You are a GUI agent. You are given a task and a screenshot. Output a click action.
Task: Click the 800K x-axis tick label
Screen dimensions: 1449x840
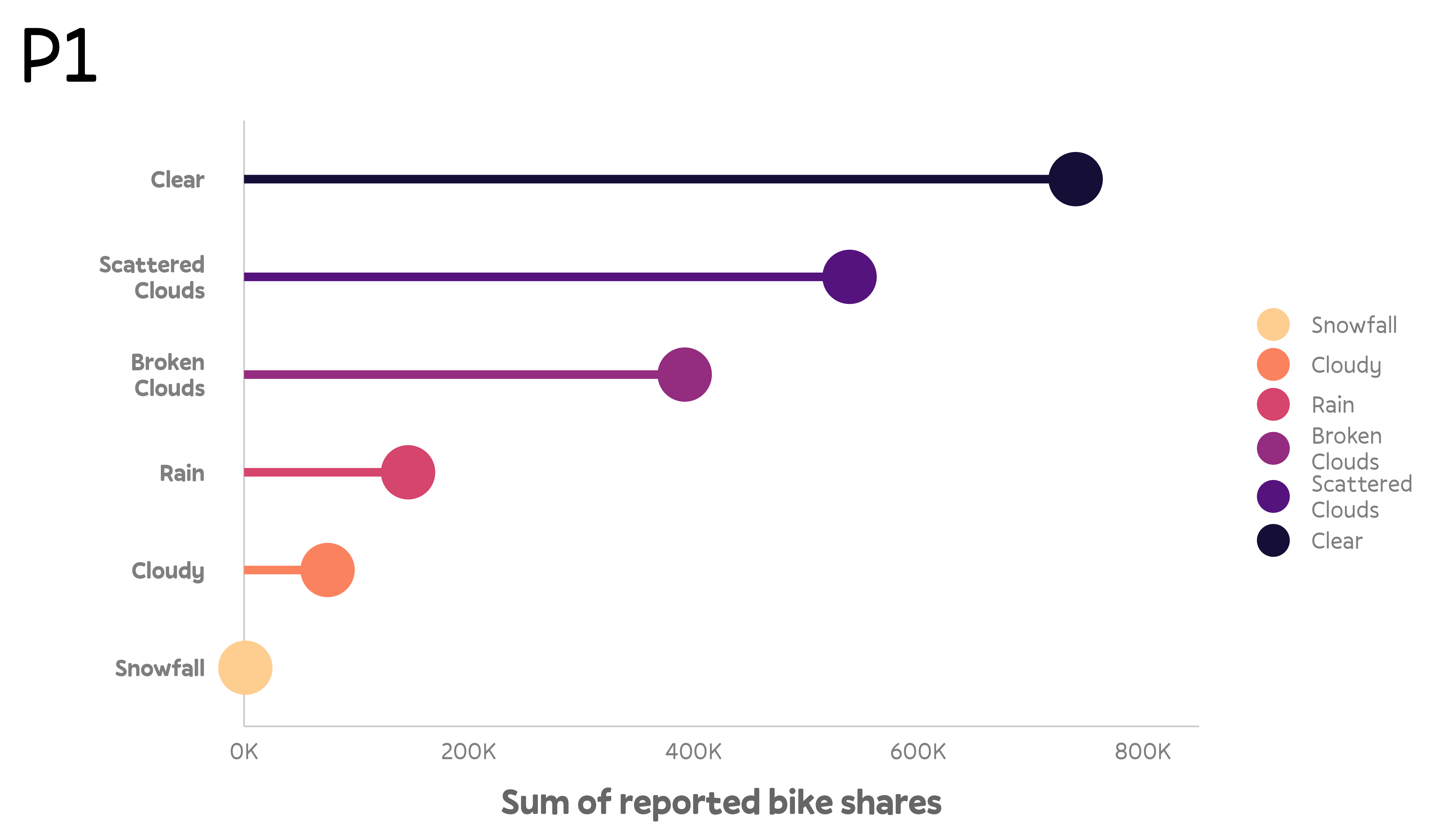1142,752
